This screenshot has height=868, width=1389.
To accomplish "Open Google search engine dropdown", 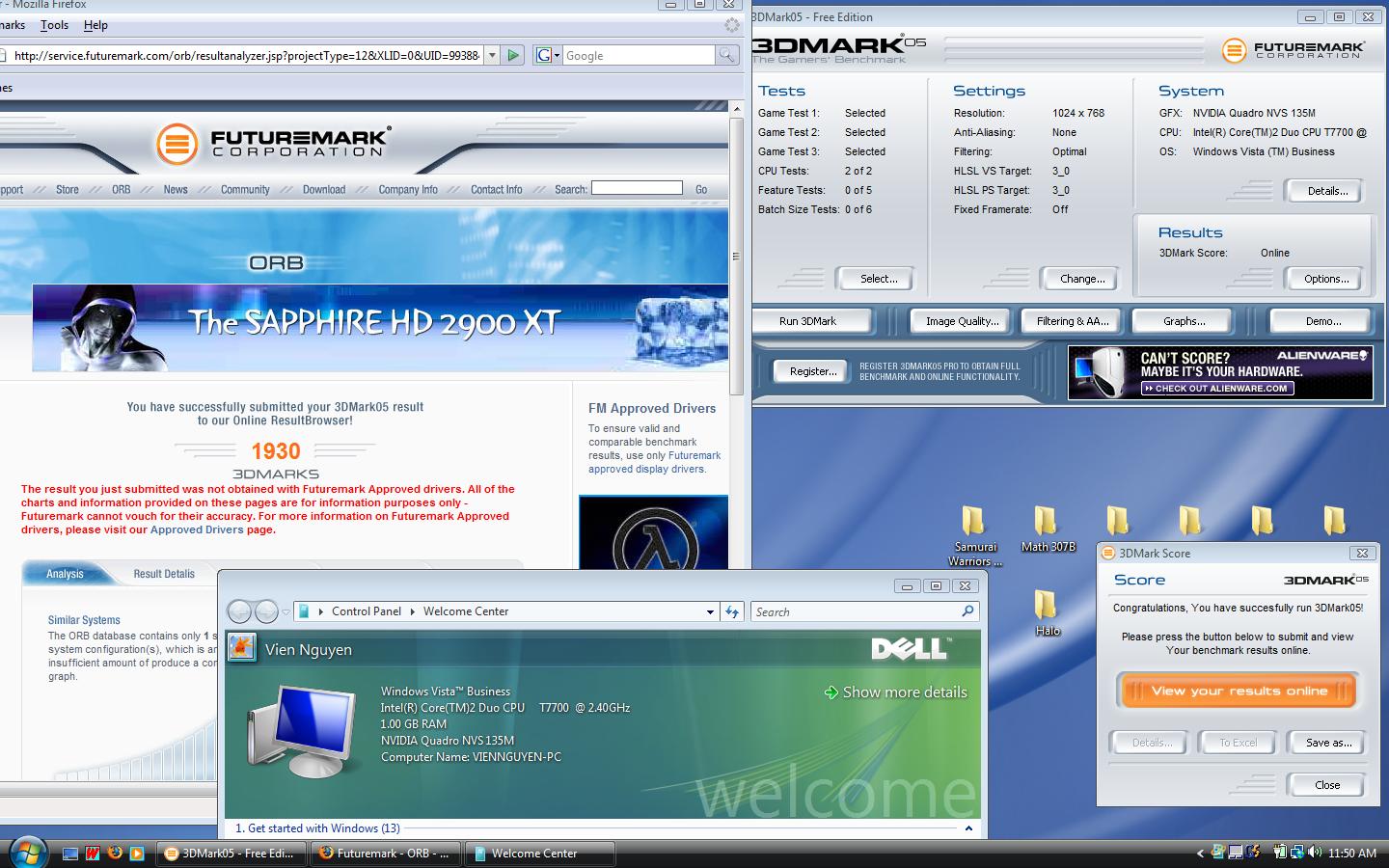I will tap(547, 55).
